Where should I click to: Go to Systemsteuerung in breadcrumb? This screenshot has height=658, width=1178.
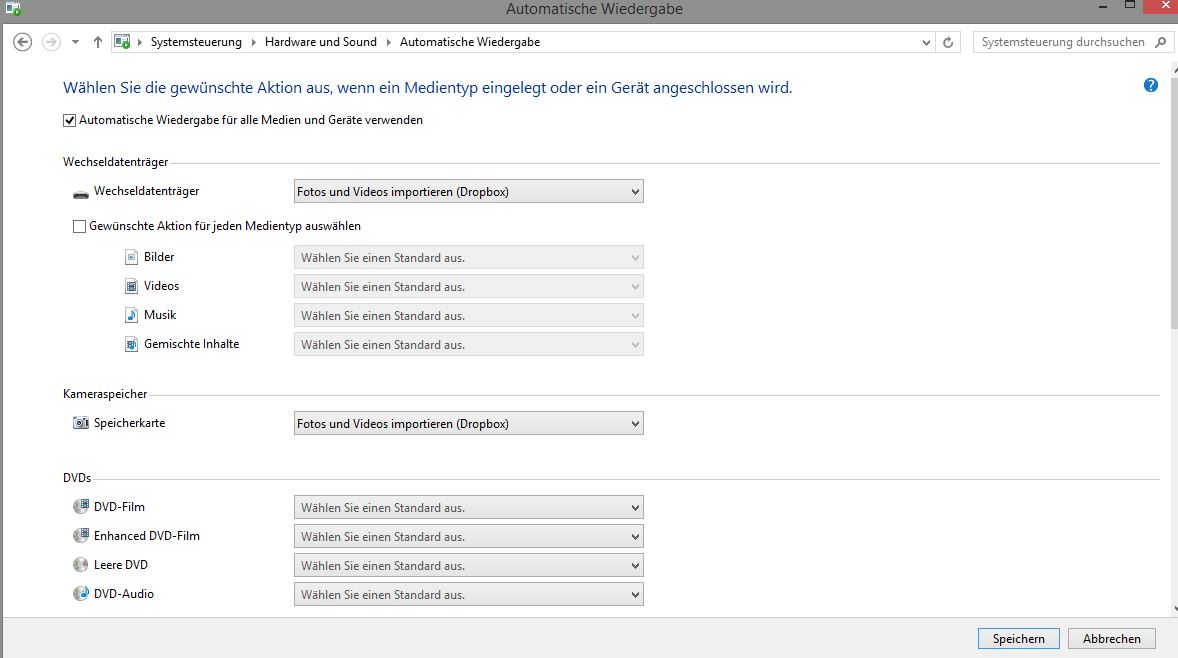click(x=196, y=42)
